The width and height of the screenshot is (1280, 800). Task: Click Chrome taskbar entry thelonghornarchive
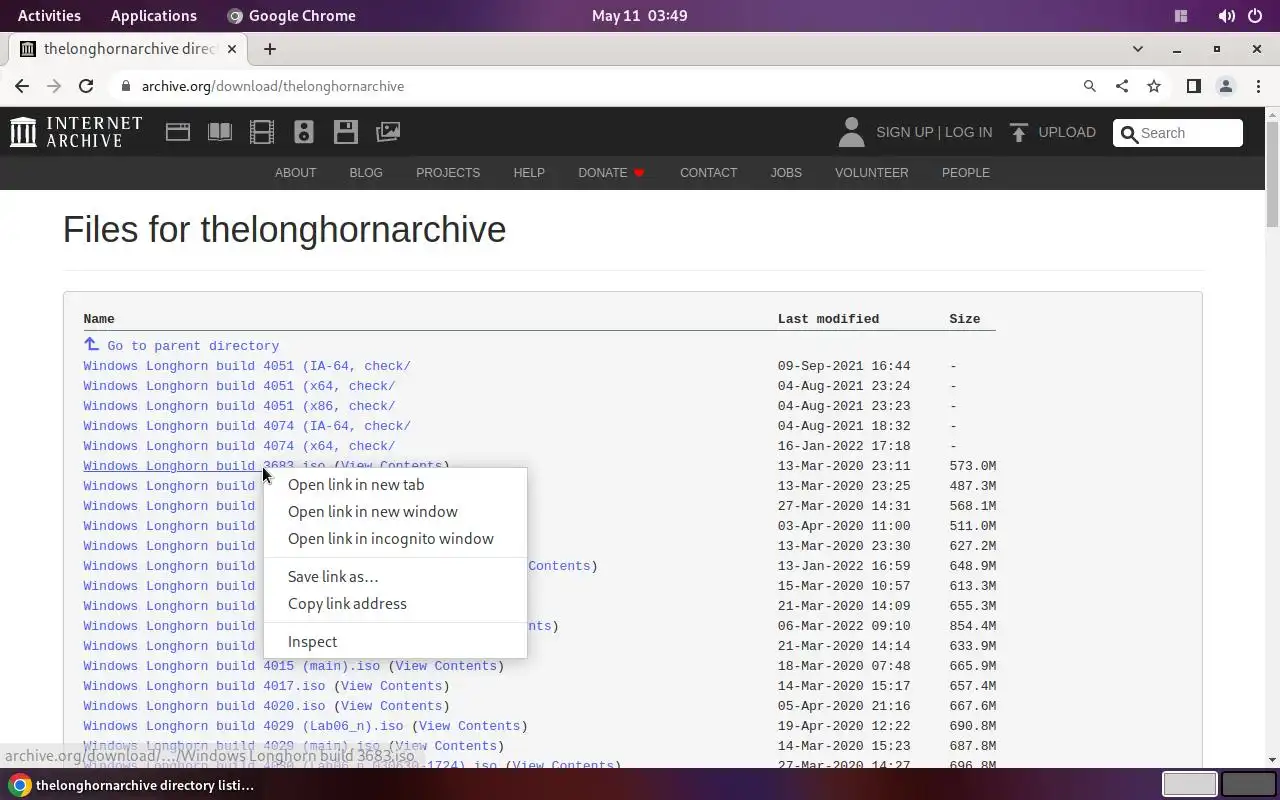pyautogui.click(x=134, y=785)
